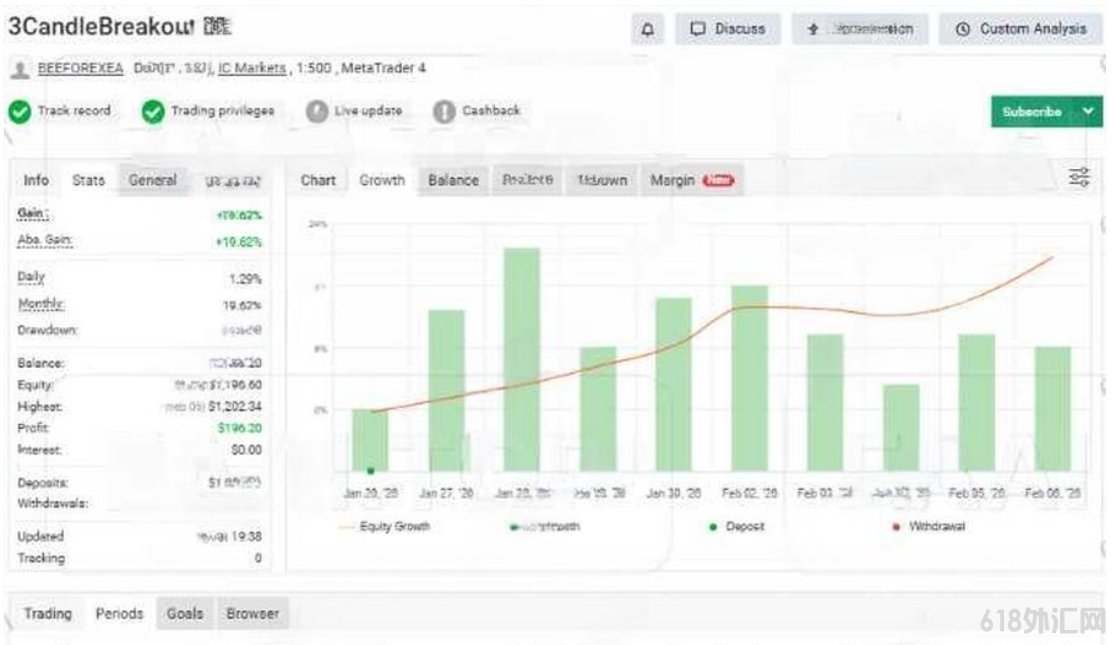The height and width of the screenshot is (645, 1113).
Task: Click the Highest value $1,202.34
Action: 235,407
